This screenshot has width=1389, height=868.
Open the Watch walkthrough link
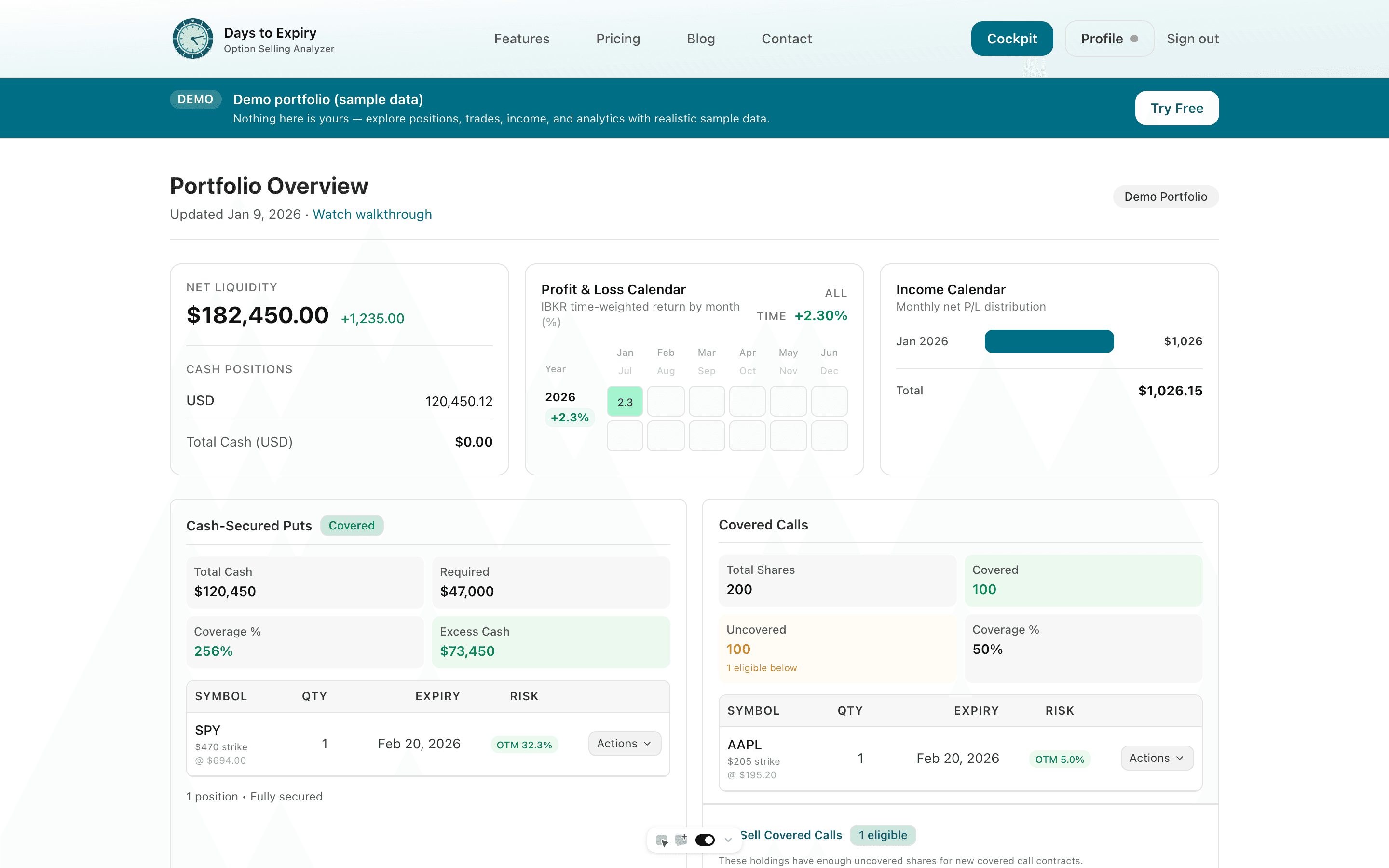click(x=372, y=214)
